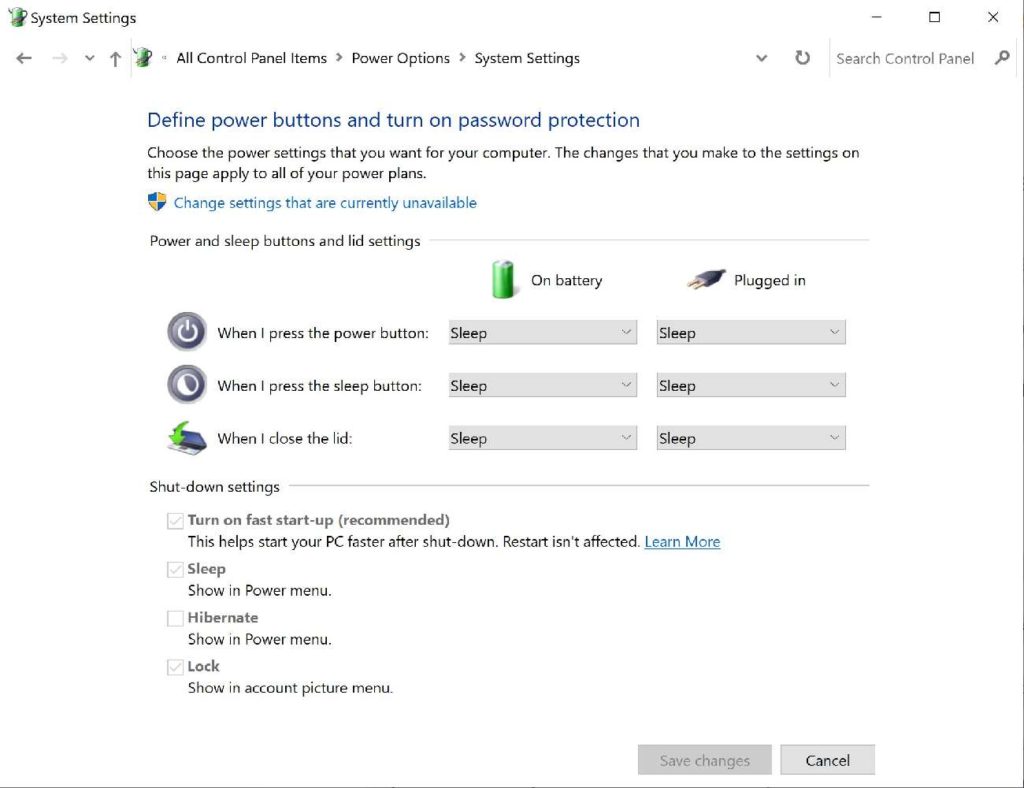This screenshot has width=1024, height=788.
Task: Click the Power Options icon in the address bar
Action: 143,58
